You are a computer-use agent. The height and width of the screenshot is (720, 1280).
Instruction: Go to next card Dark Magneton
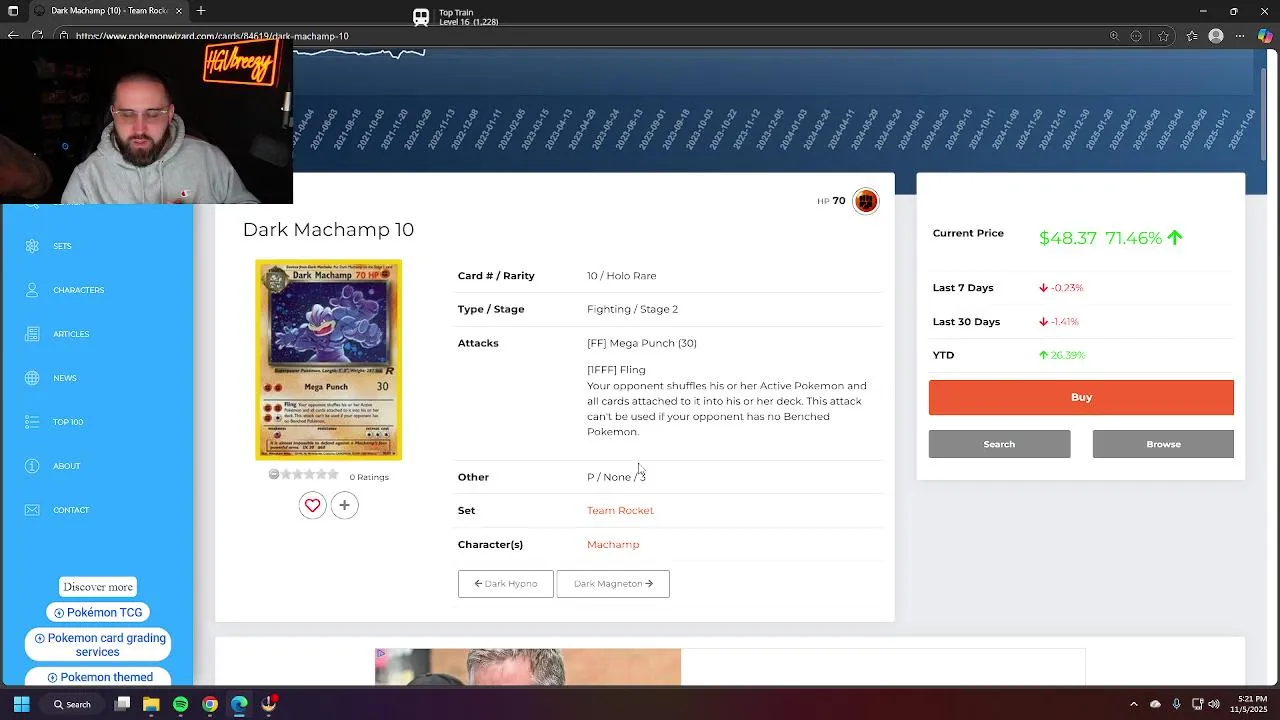click(x=613, y=584)
